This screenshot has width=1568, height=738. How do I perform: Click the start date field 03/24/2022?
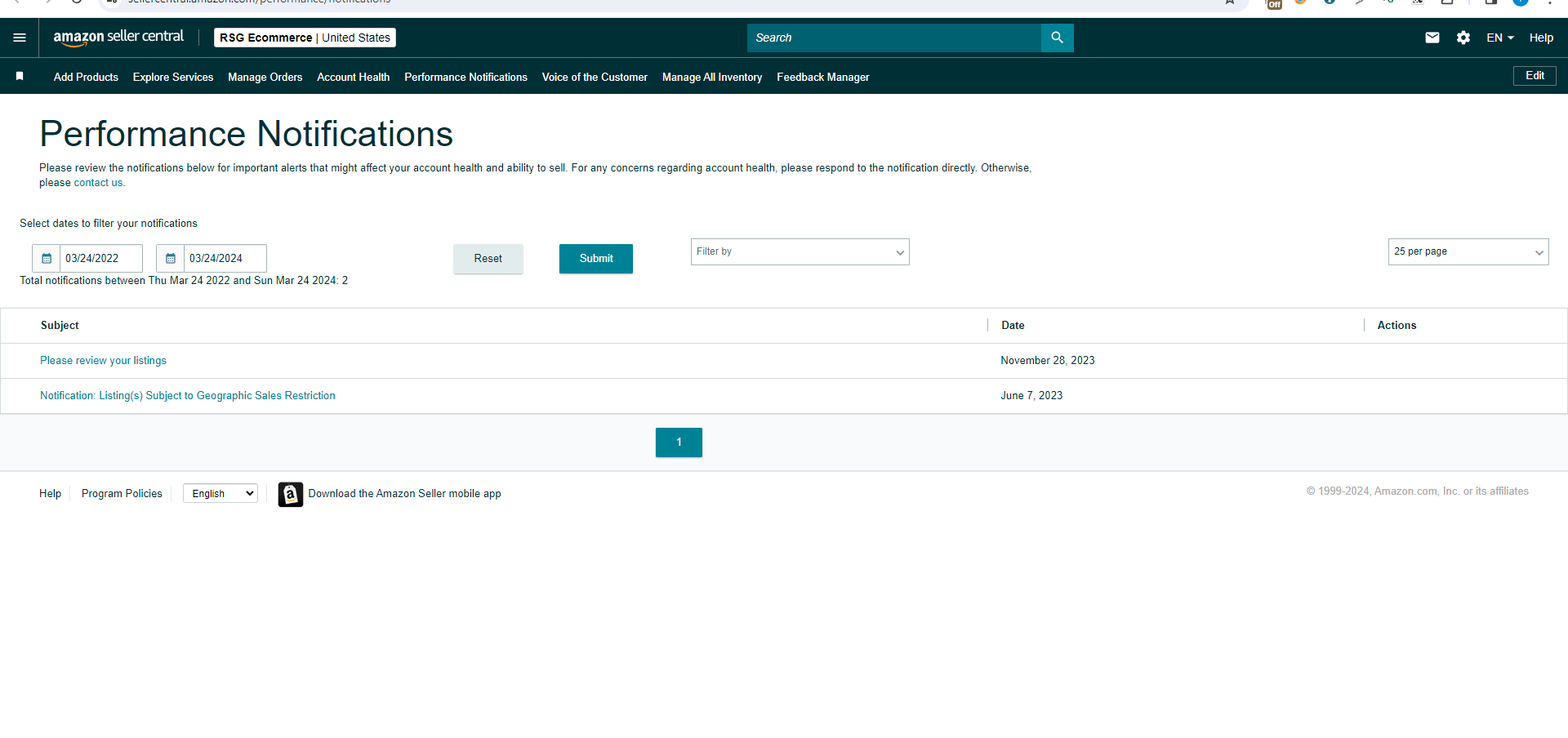point(101,258)
